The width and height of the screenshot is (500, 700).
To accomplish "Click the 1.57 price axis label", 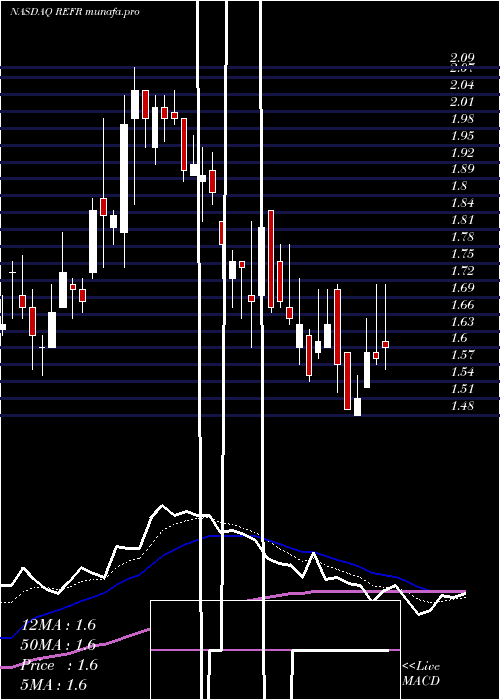I will (x=462, y=355).
